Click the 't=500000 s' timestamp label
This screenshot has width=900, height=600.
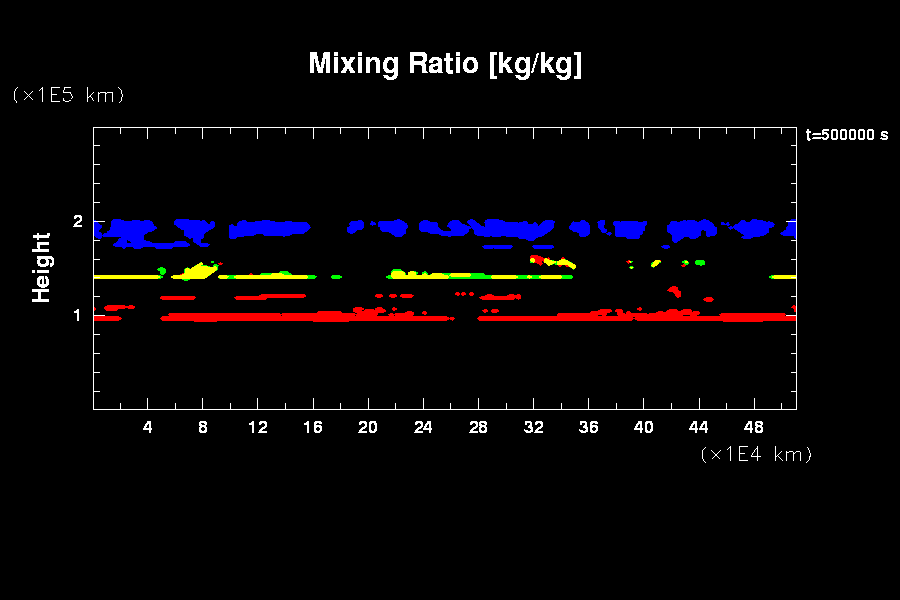pos(846,135)
